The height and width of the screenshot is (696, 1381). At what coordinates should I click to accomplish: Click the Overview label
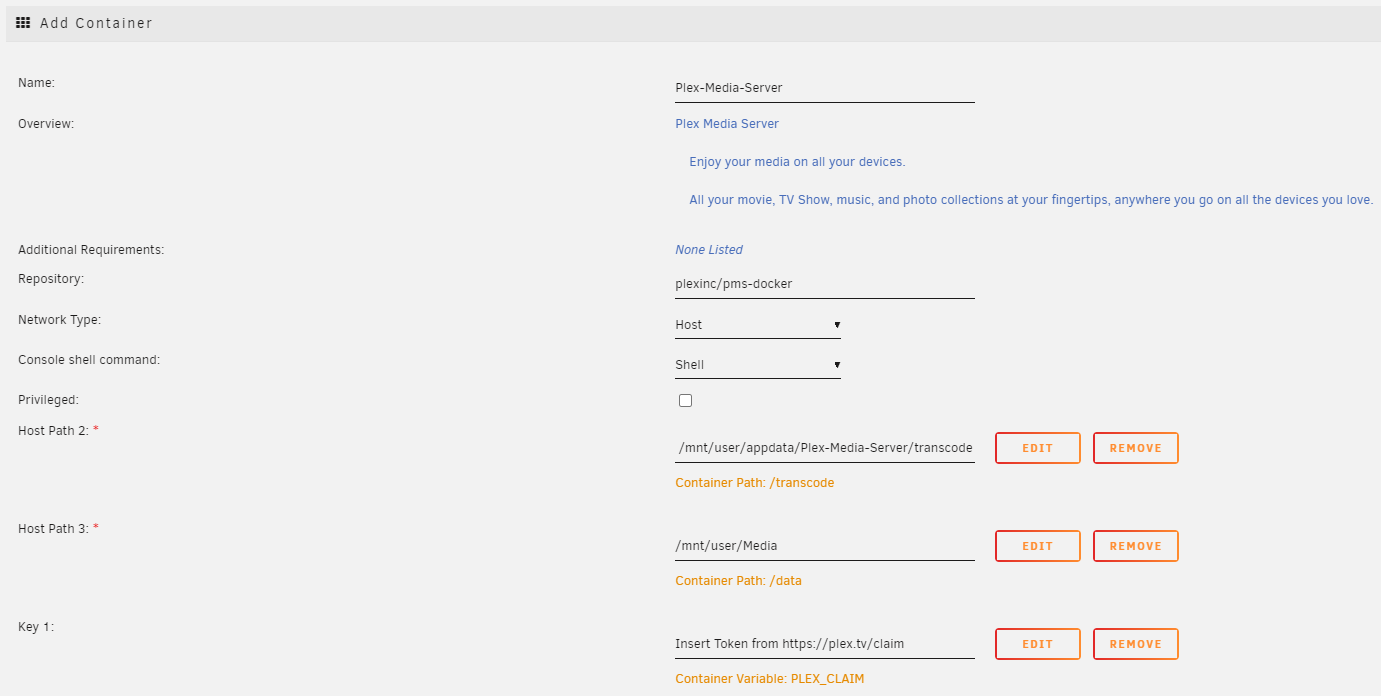pyautogui.click(x=47, y=124)
